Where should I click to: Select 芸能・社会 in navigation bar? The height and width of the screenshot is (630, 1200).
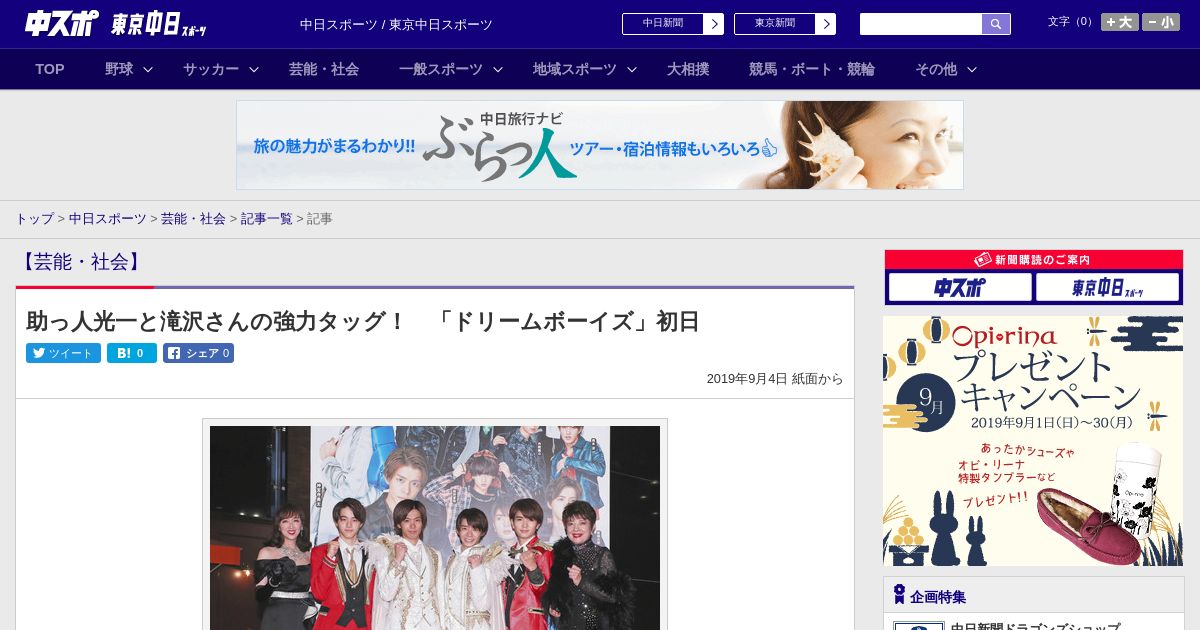[324, 69]
